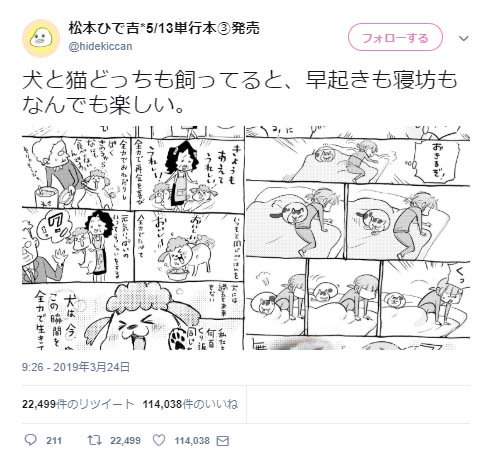
Task: Expand the tweet options chevron
Action: coord(463,38)
